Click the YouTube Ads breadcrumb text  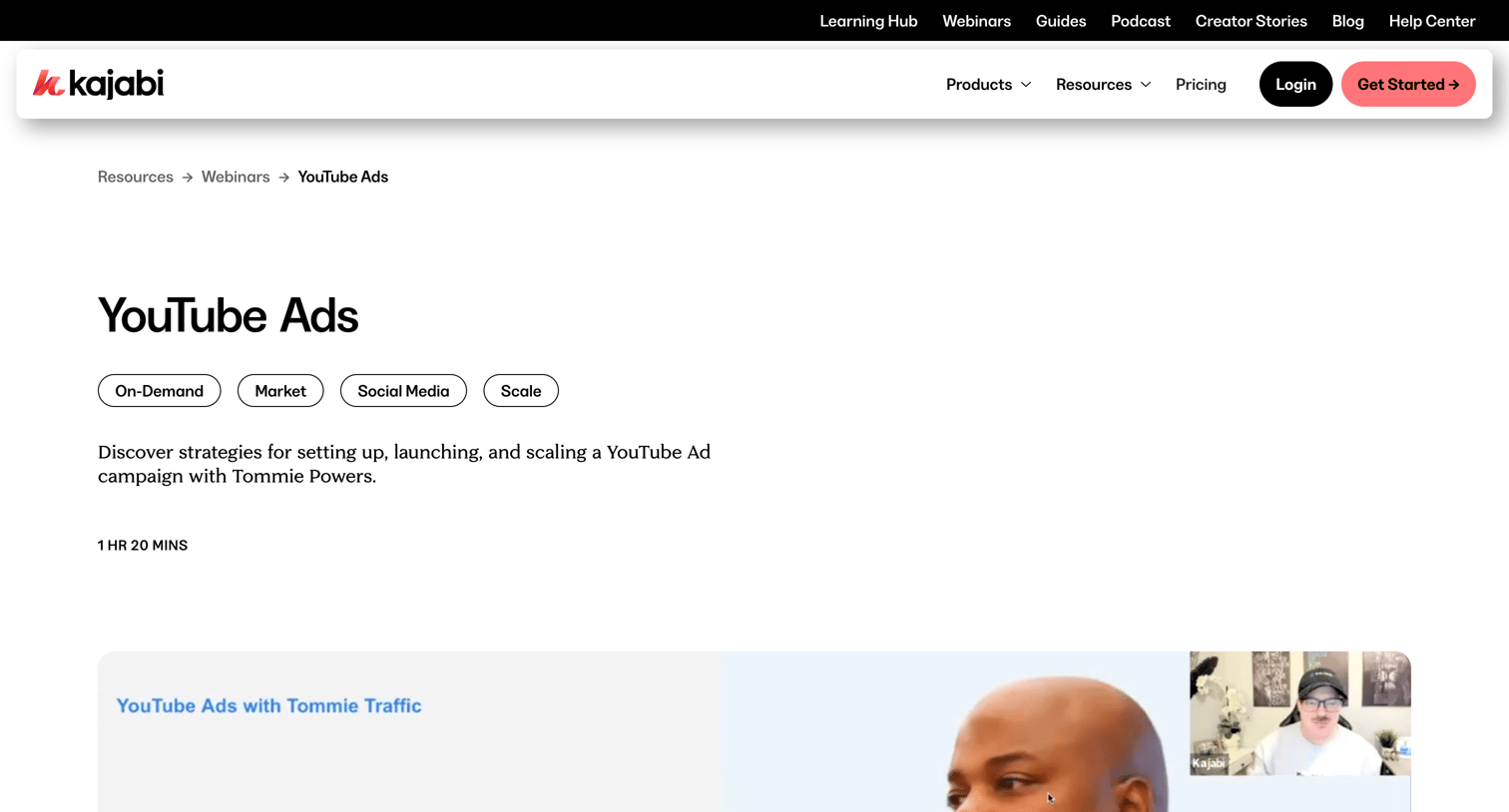342,177
